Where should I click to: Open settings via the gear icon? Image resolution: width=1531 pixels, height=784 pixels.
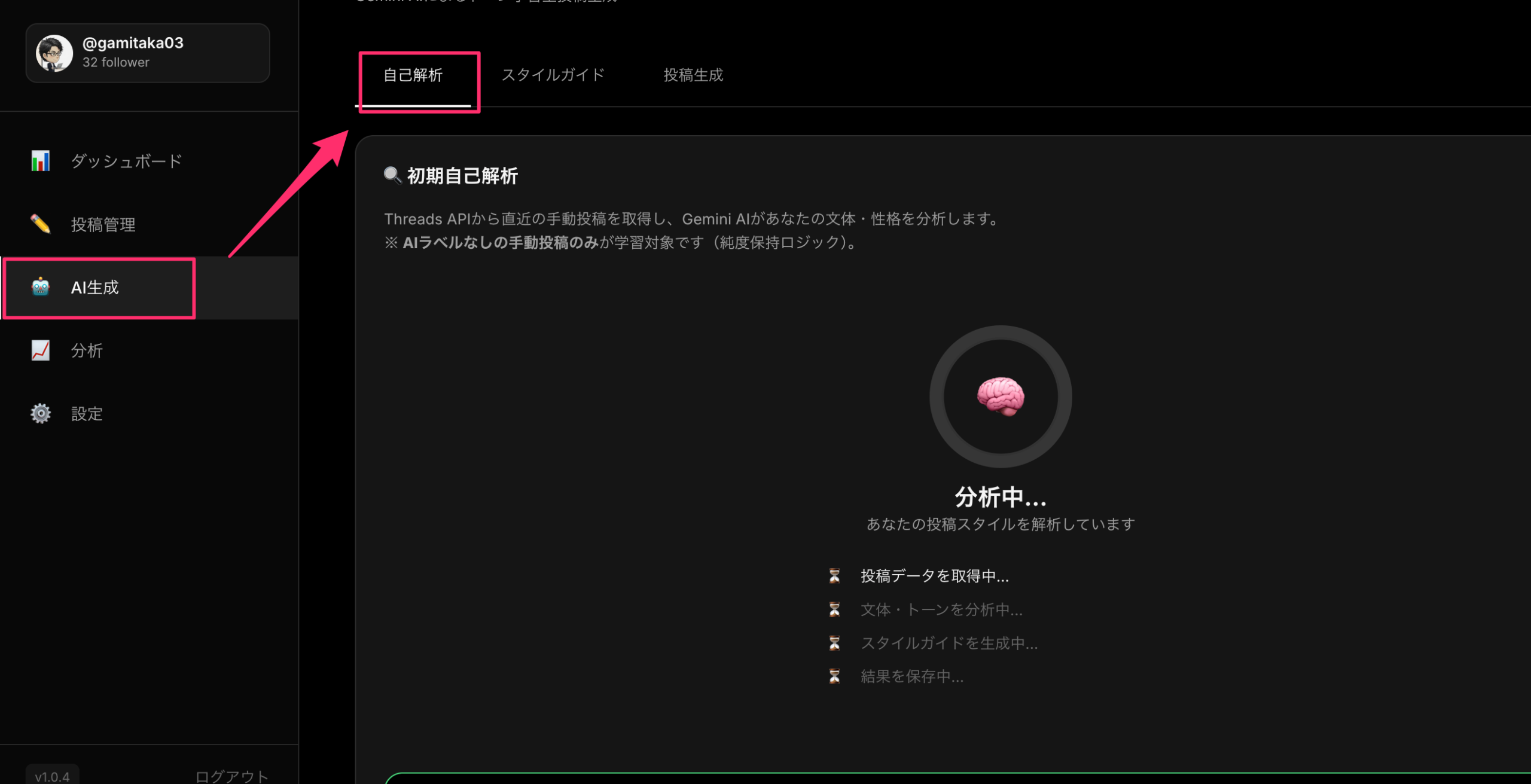click(x=40, y=413)
